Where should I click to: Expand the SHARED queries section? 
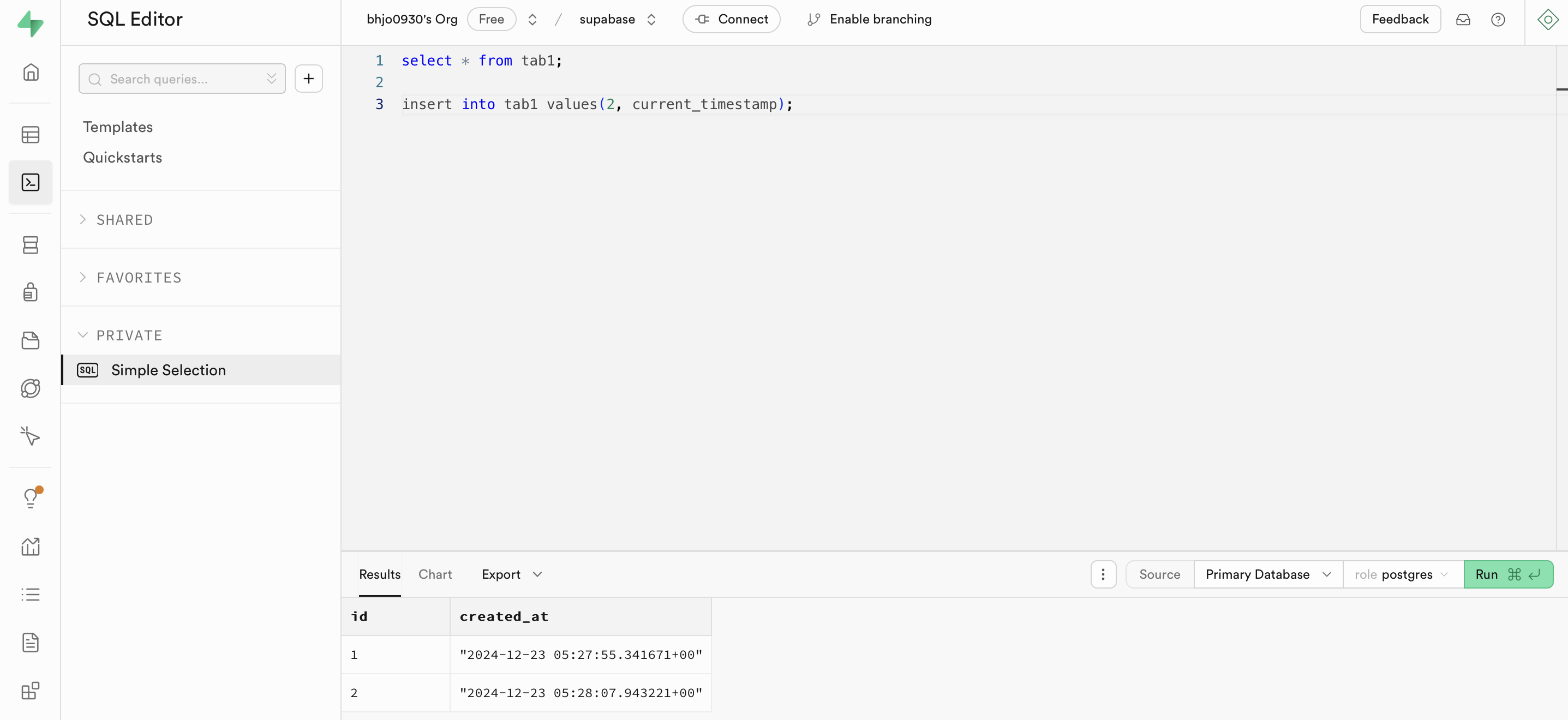(124, 220)
